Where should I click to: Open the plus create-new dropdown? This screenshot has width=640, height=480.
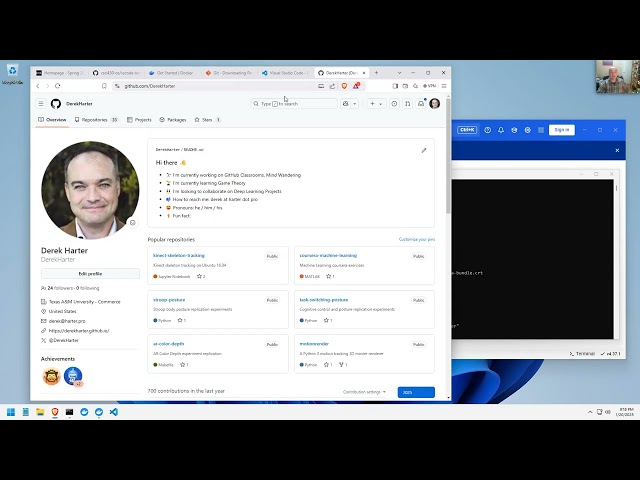pyautogui.click(x=376, y=104)
